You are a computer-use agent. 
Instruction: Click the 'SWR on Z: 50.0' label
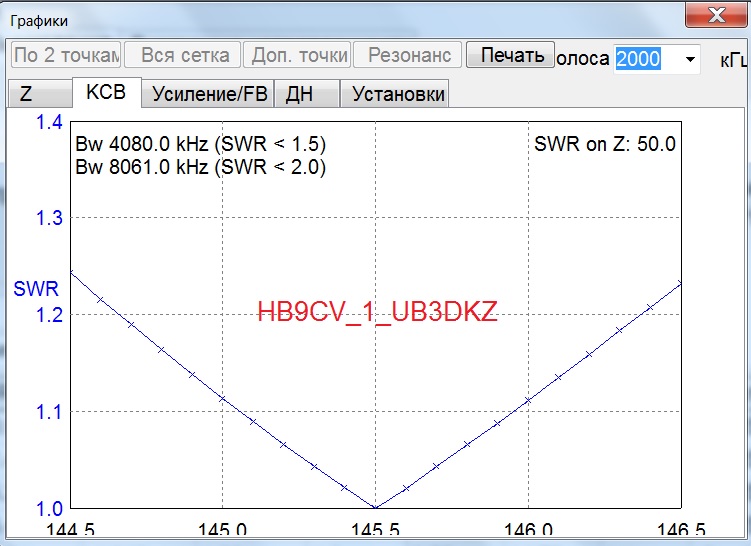605,144
